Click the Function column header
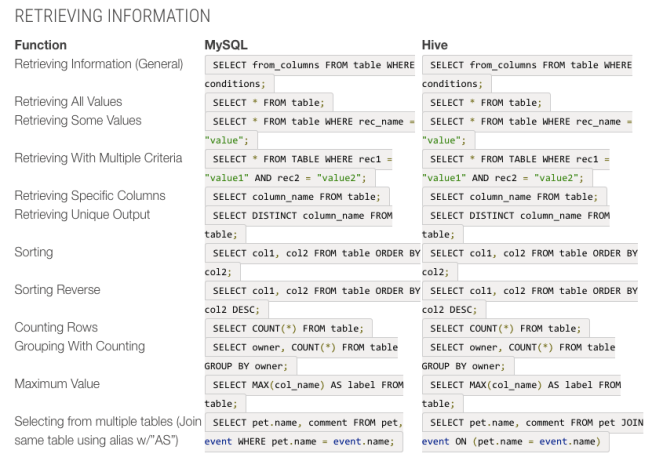 coord(41,45)
